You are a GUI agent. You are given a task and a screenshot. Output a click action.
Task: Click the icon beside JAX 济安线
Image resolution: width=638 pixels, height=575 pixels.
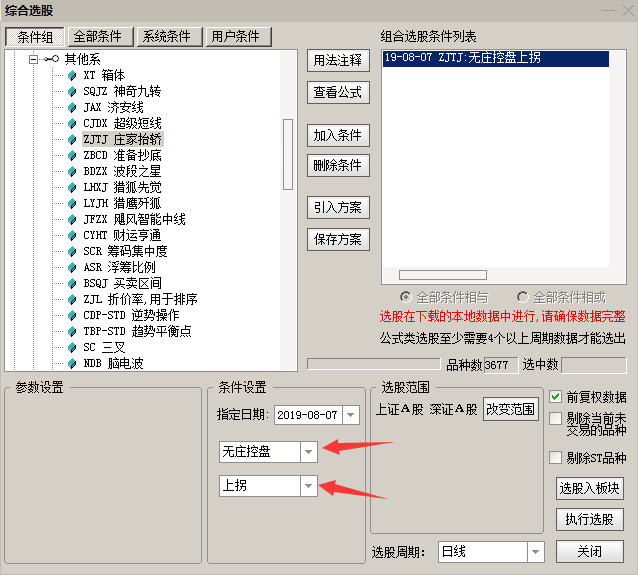[x=72, y=107]
